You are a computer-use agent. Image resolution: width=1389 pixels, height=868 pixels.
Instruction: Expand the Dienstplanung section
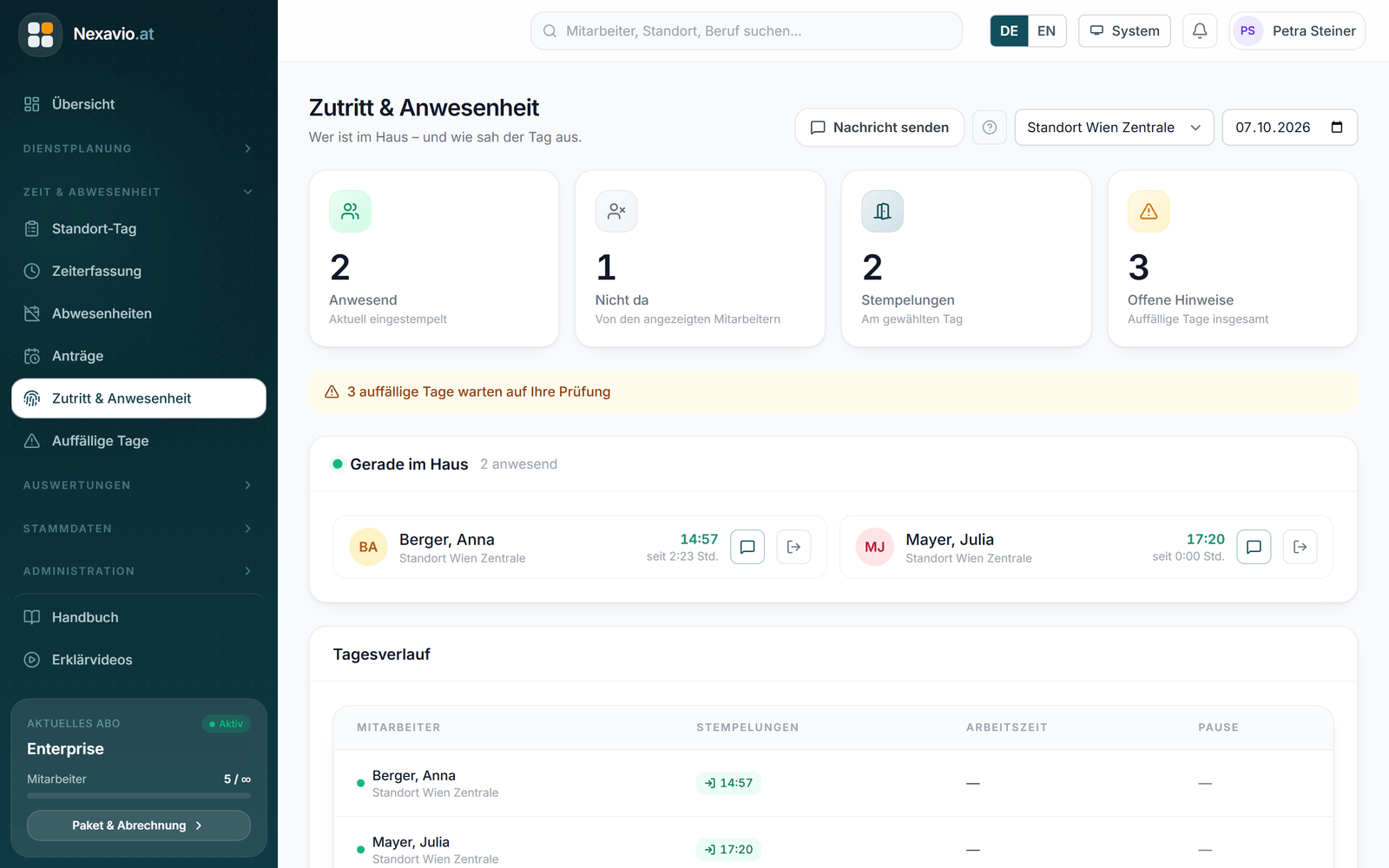pos(139,148)
